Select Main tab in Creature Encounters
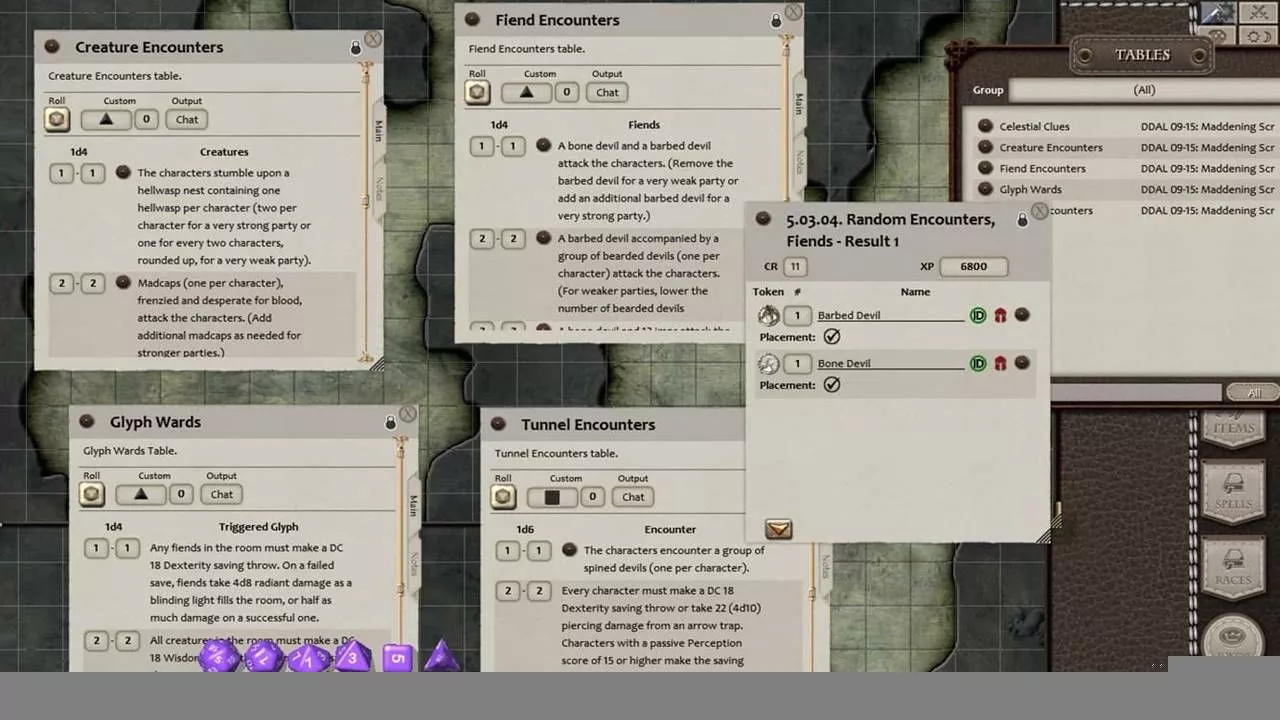The image size is (1280, 720). [379, 130]
